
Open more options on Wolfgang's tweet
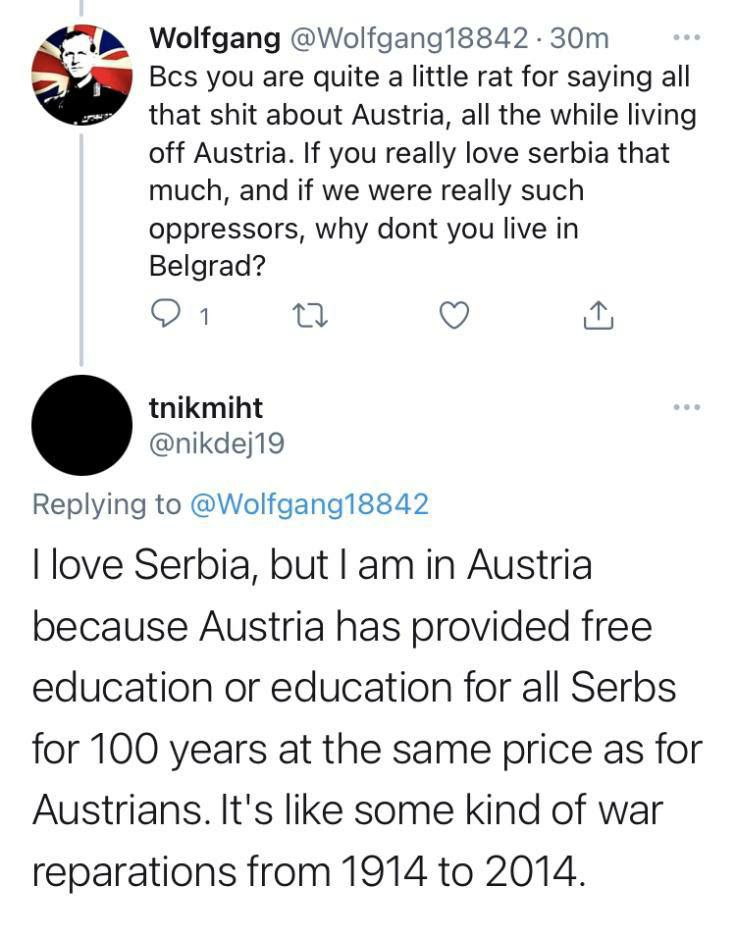pos(685,39)
